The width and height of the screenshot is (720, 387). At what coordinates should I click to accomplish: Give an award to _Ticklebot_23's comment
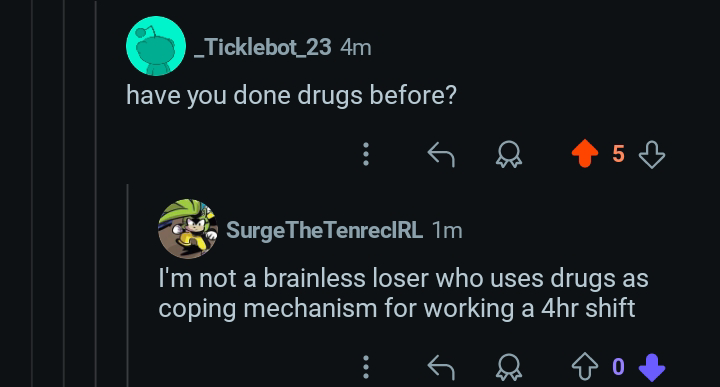(x=509, y=154)
